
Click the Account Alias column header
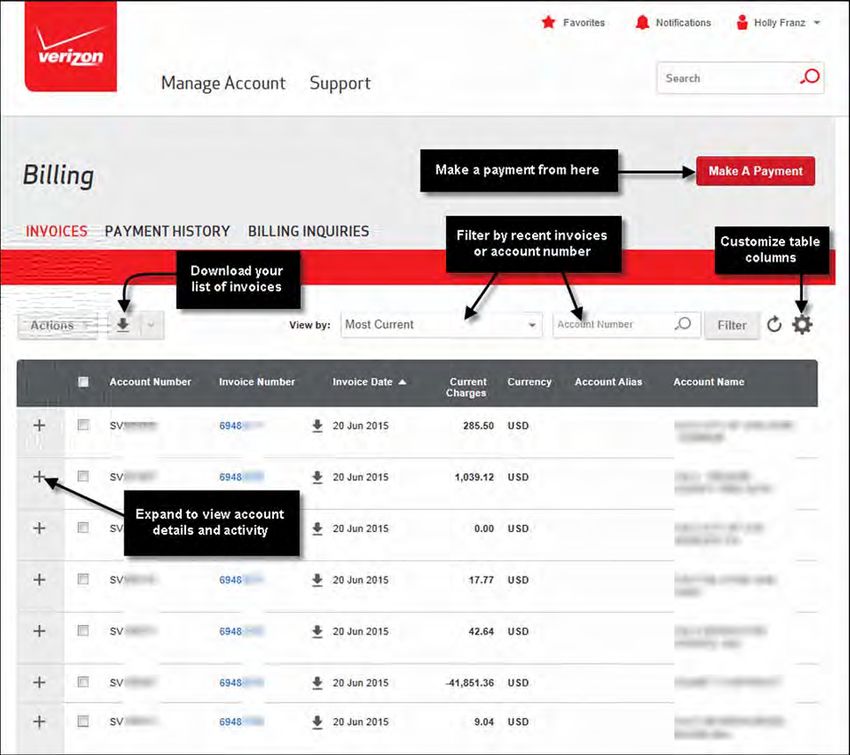click(x=608, y=382)
